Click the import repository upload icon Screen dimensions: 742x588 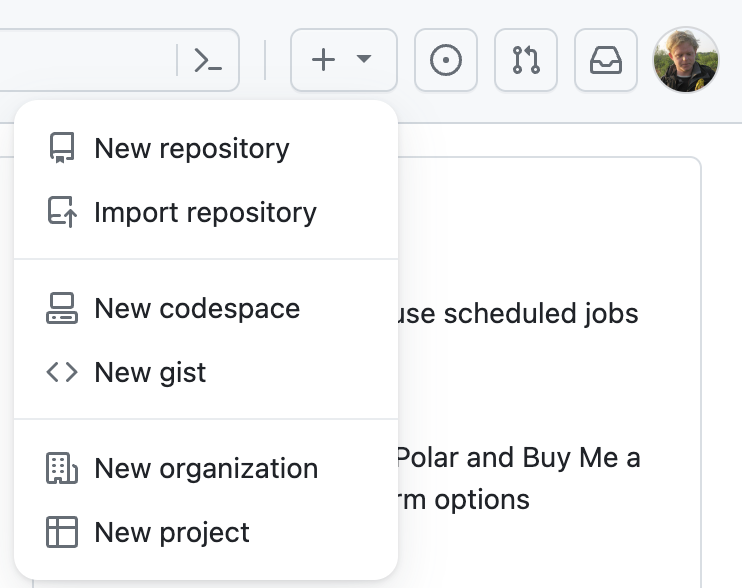click(x=62, y=212)
